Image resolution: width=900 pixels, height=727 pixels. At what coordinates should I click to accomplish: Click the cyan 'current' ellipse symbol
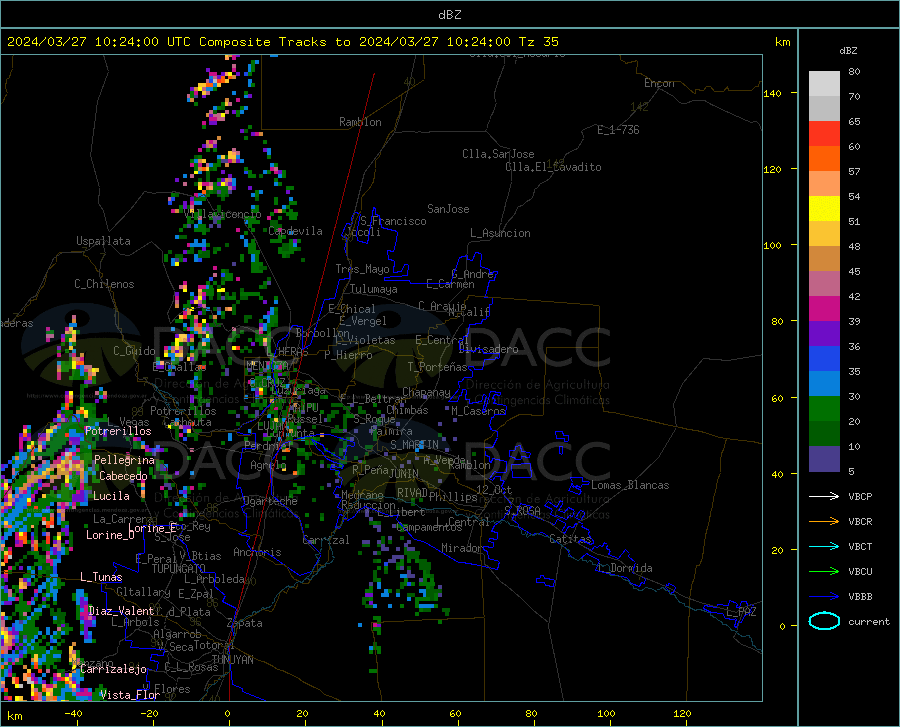824,621
